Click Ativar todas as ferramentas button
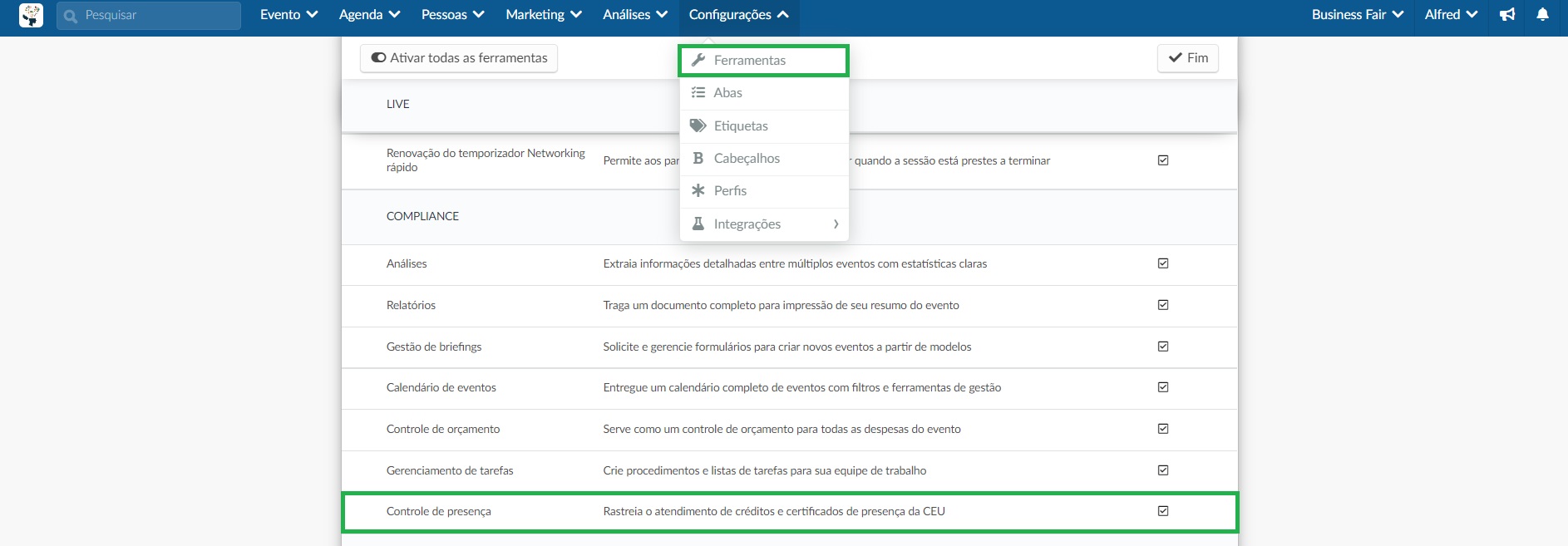Image resolution: width=1568 pixels, height=546 pixels. click(459, 58)
